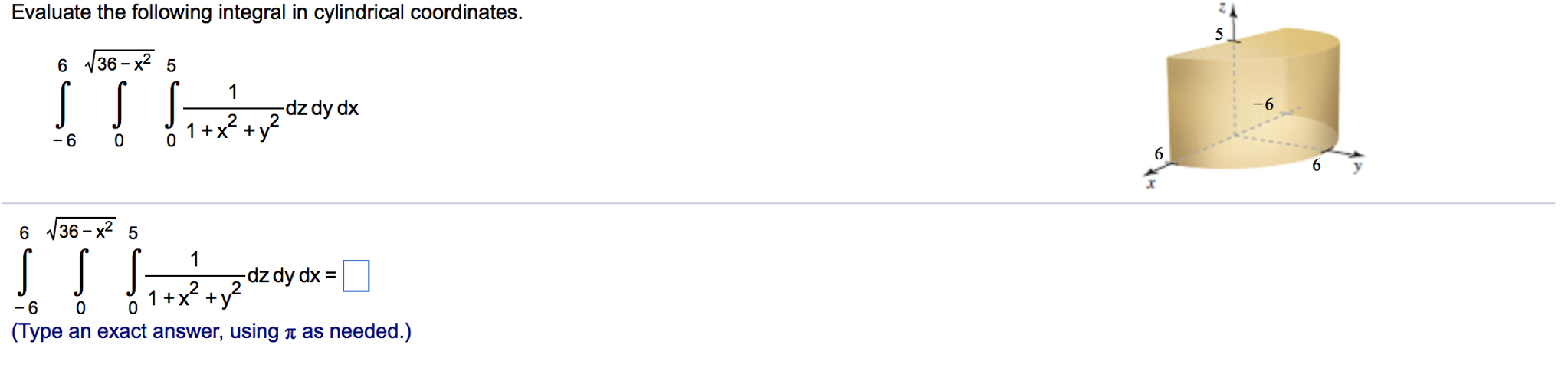The width and height of the screenshot is (1568, 378).
Task: Click the empty answer input box
Action: (x=356, y=276)
